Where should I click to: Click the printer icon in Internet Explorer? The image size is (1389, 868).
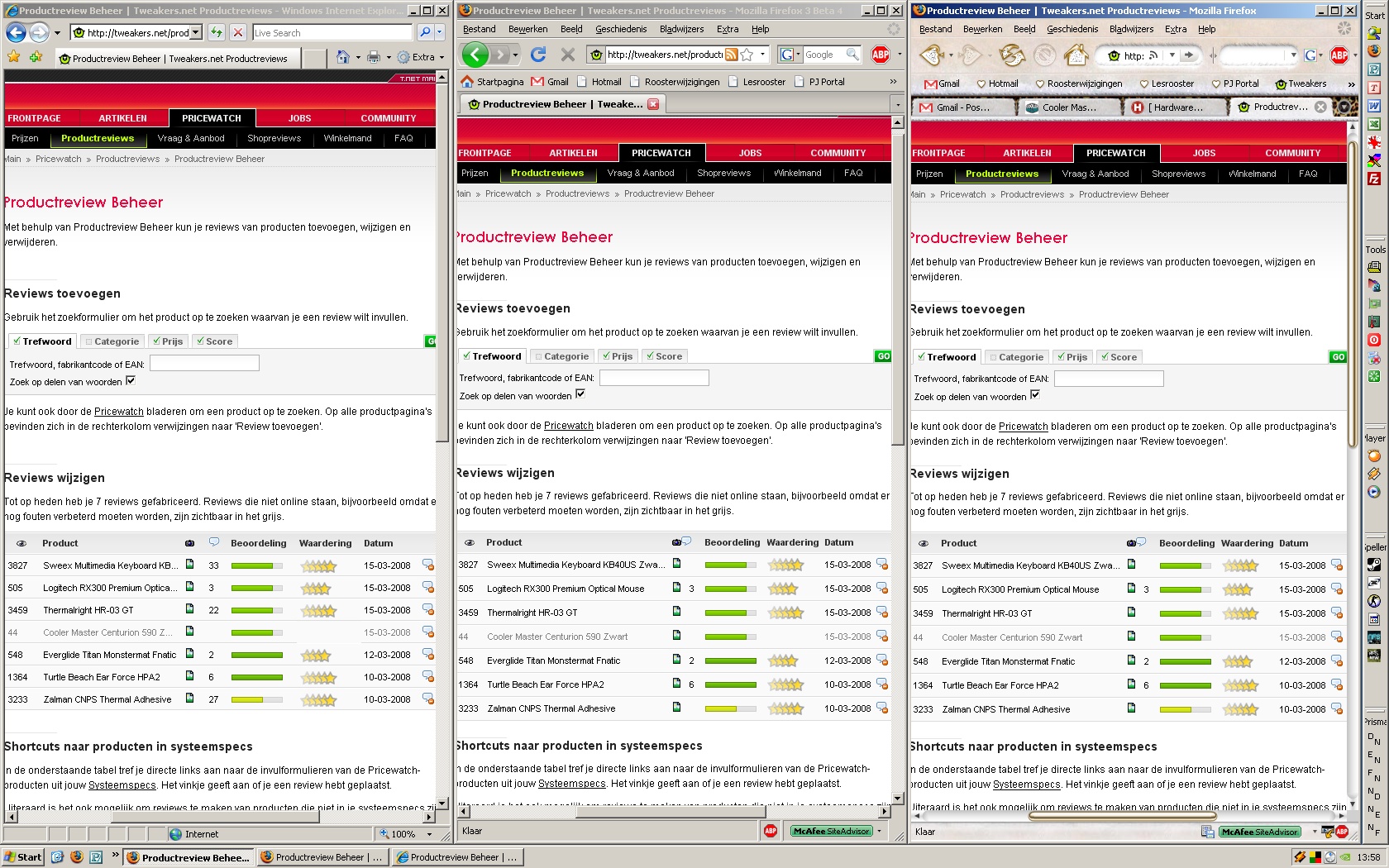click(x=374, y=58)
